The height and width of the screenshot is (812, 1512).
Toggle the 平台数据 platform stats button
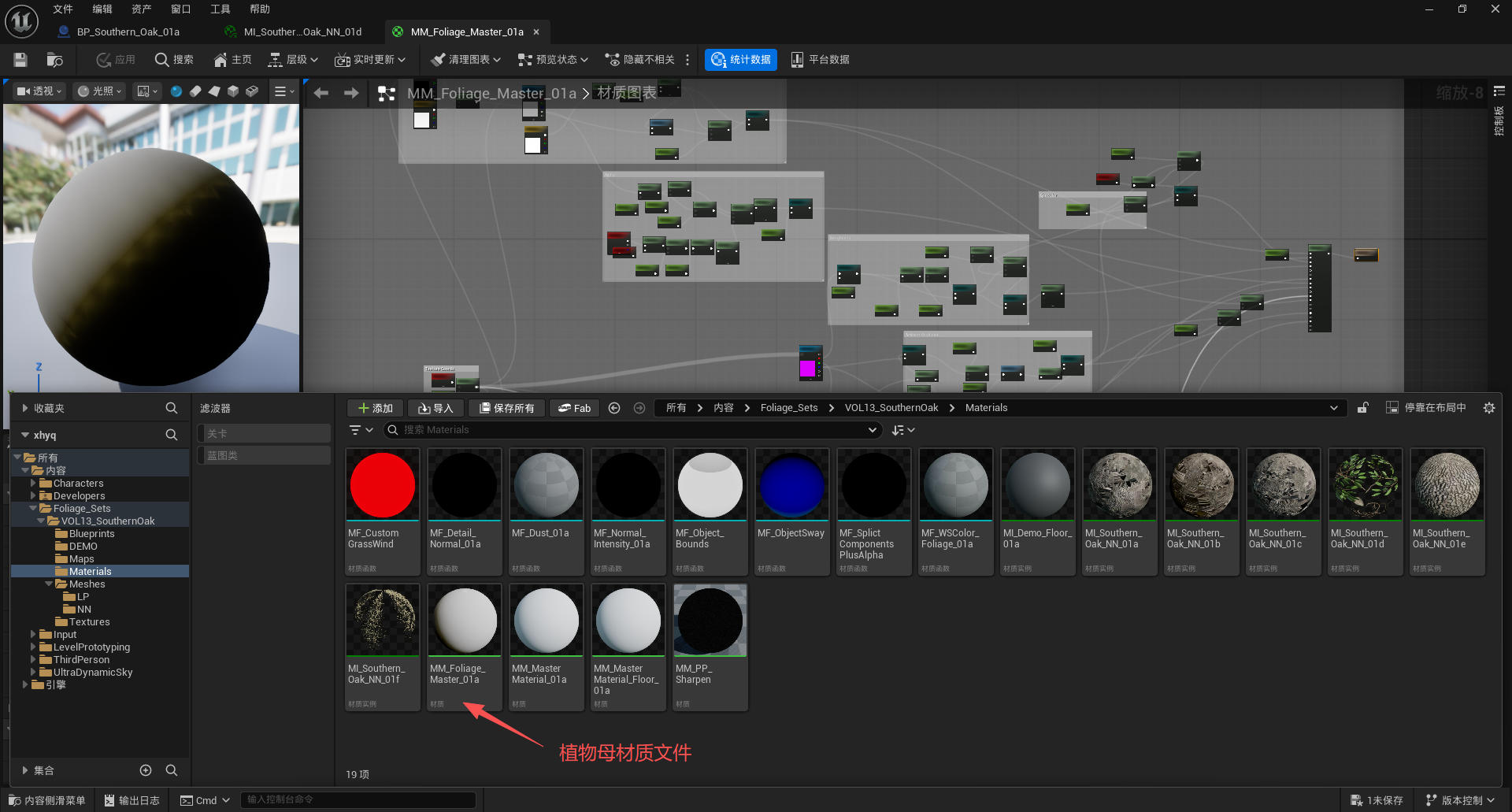click(820, 60)
